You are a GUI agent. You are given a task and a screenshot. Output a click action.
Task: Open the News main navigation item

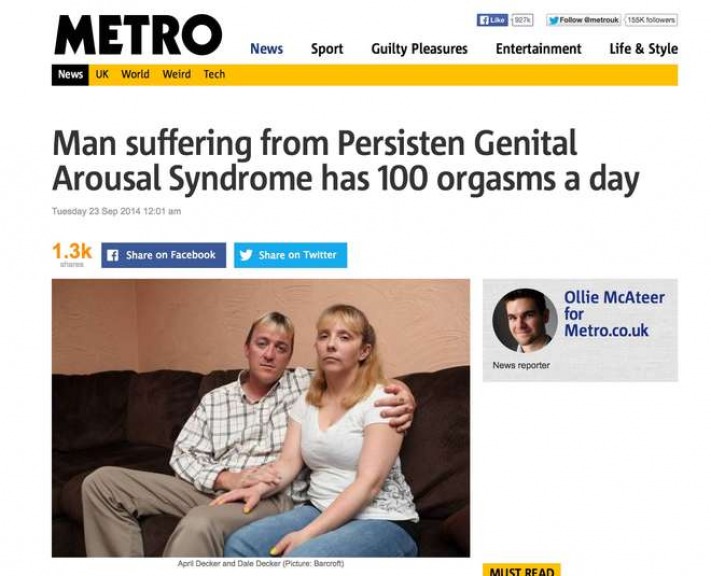(267, 49)
